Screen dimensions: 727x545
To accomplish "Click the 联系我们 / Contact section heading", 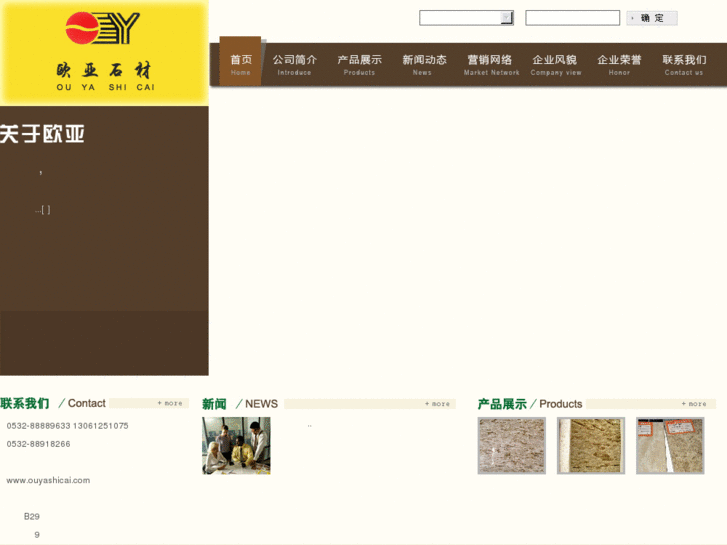I will point(53,403).
